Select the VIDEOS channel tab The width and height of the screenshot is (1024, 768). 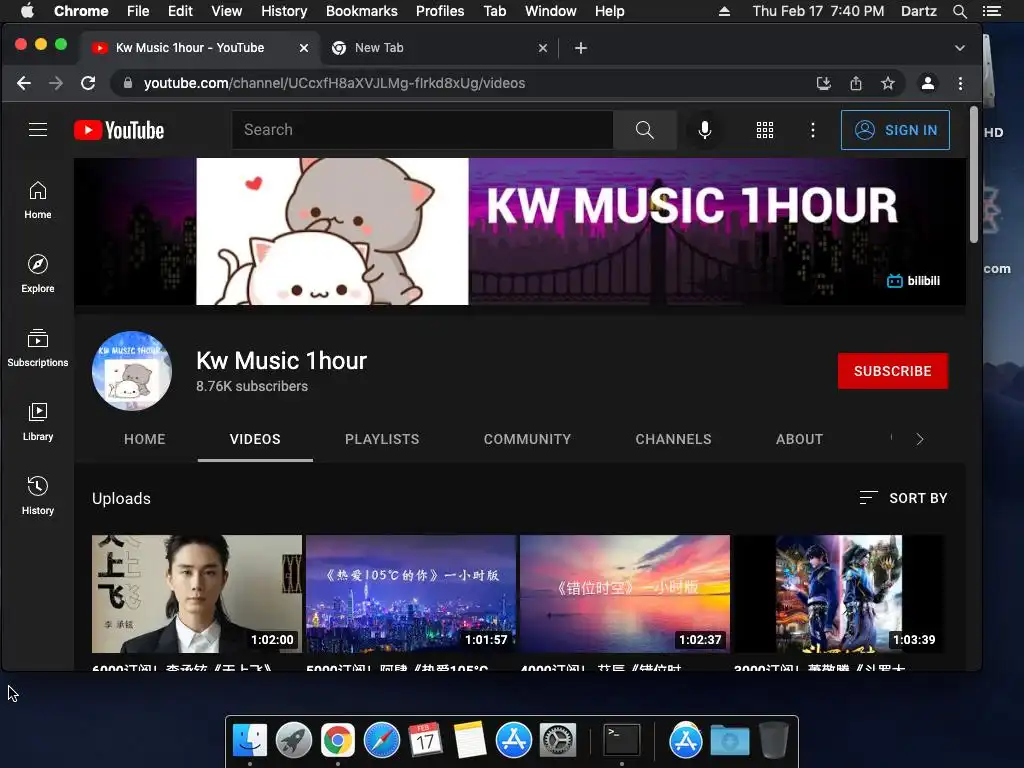click(x=255, y=440)
